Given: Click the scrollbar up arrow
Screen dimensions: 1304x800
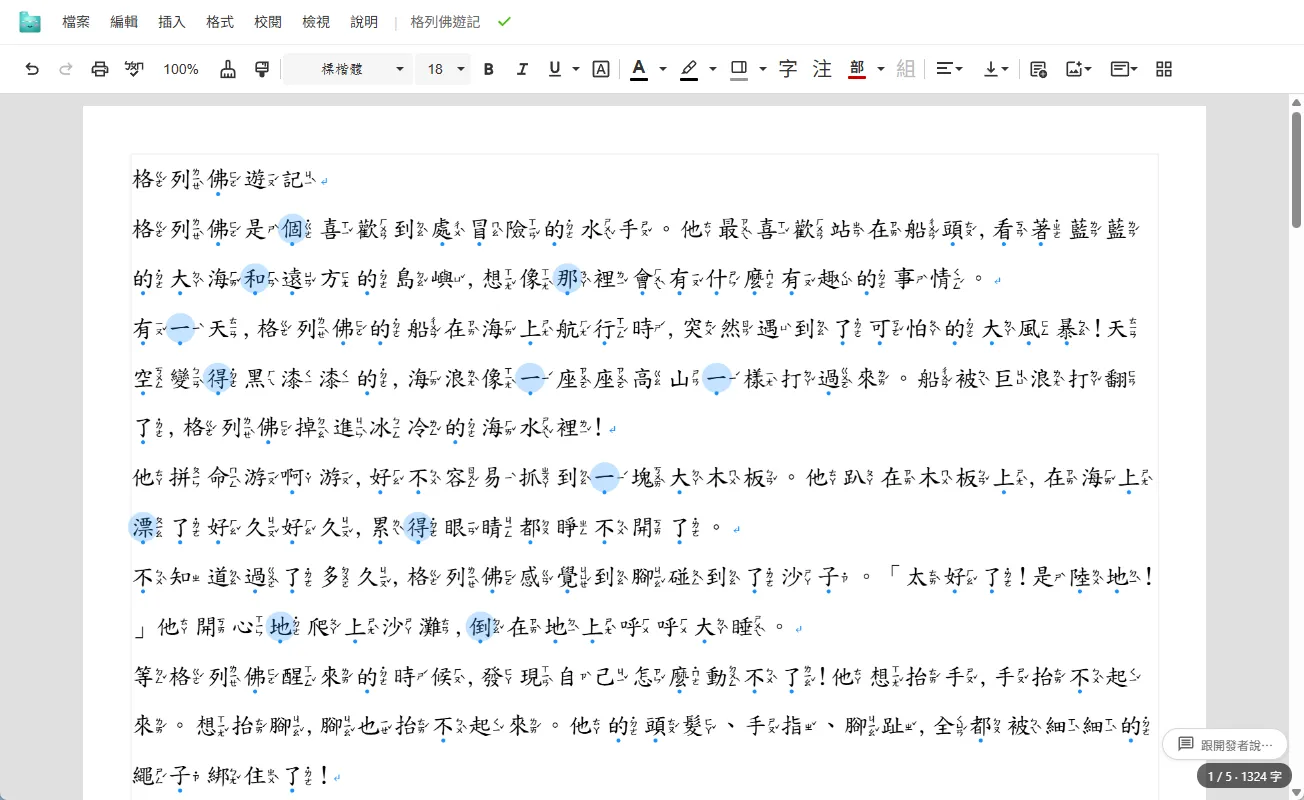Looking at the screenshot, I should 1296,101.
